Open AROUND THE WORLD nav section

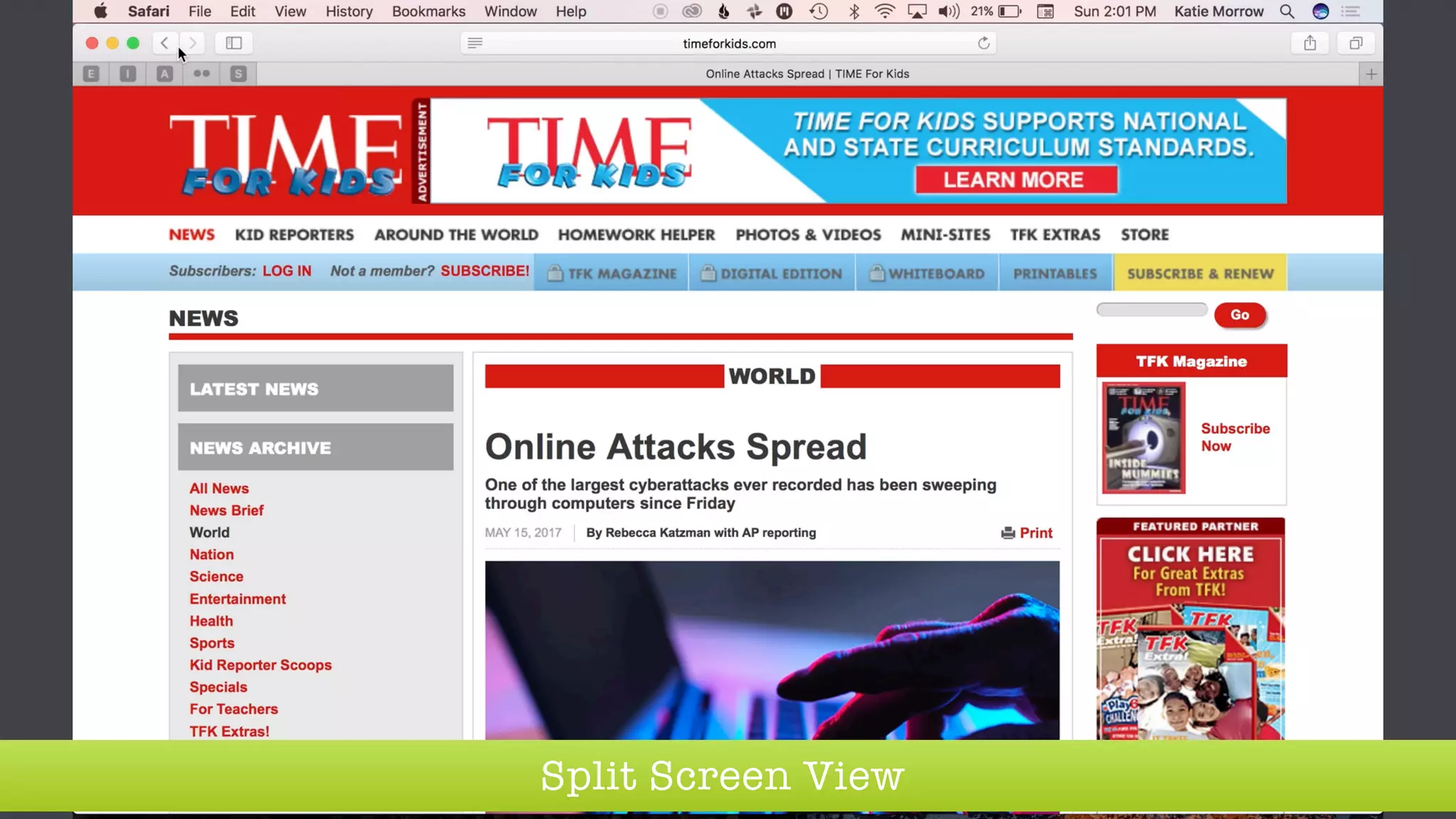point(456,235)
